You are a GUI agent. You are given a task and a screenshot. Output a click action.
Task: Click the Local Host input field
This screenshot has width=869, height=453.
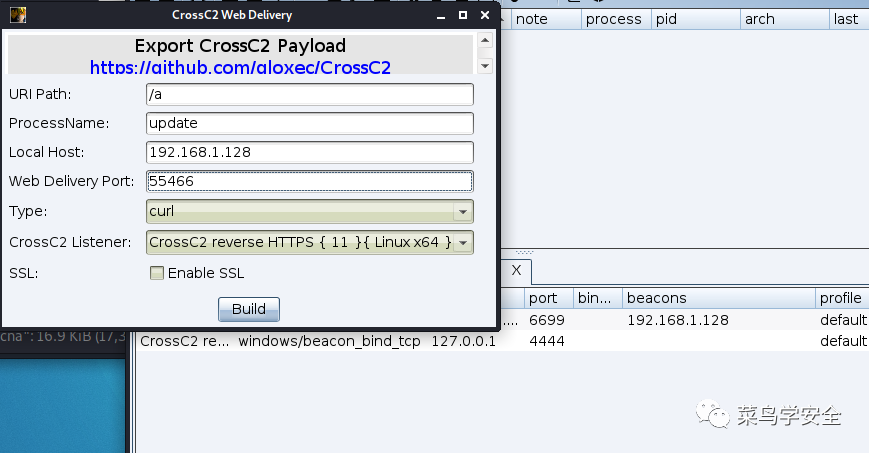click(310, 152)
